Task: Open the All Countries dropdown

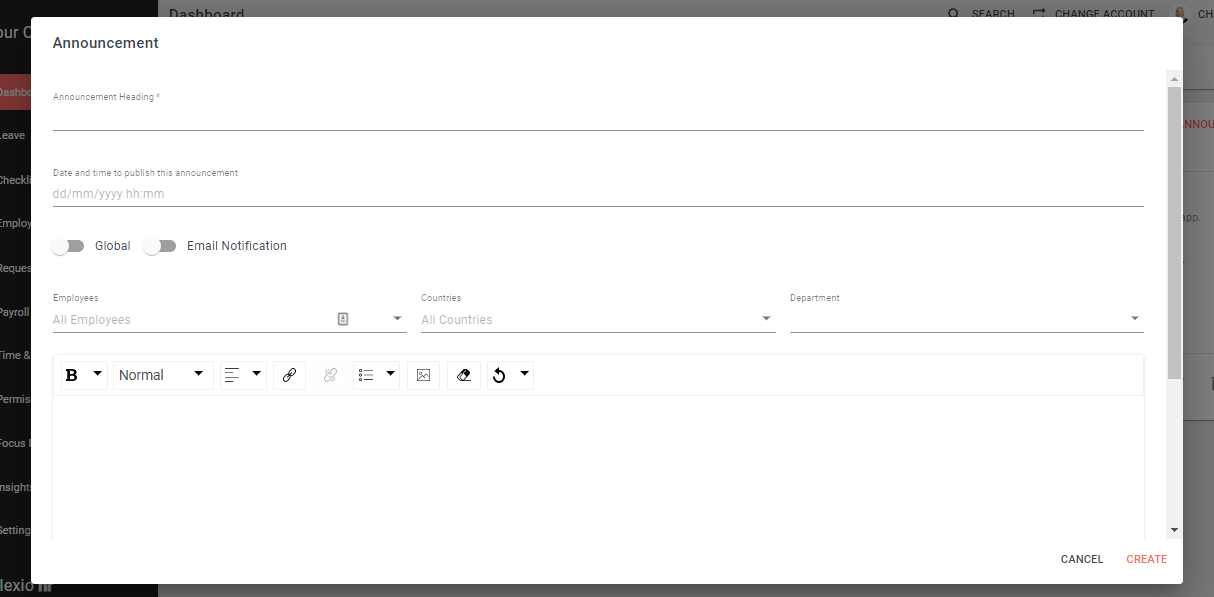Action: [598, 319]
